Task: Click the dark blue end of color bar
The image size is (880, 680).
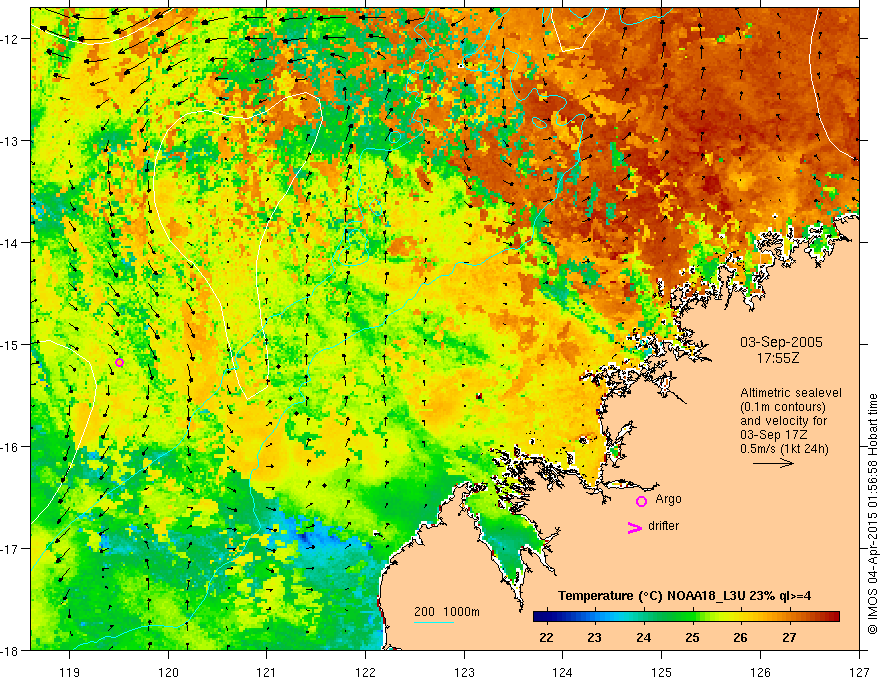Action: 539,617
